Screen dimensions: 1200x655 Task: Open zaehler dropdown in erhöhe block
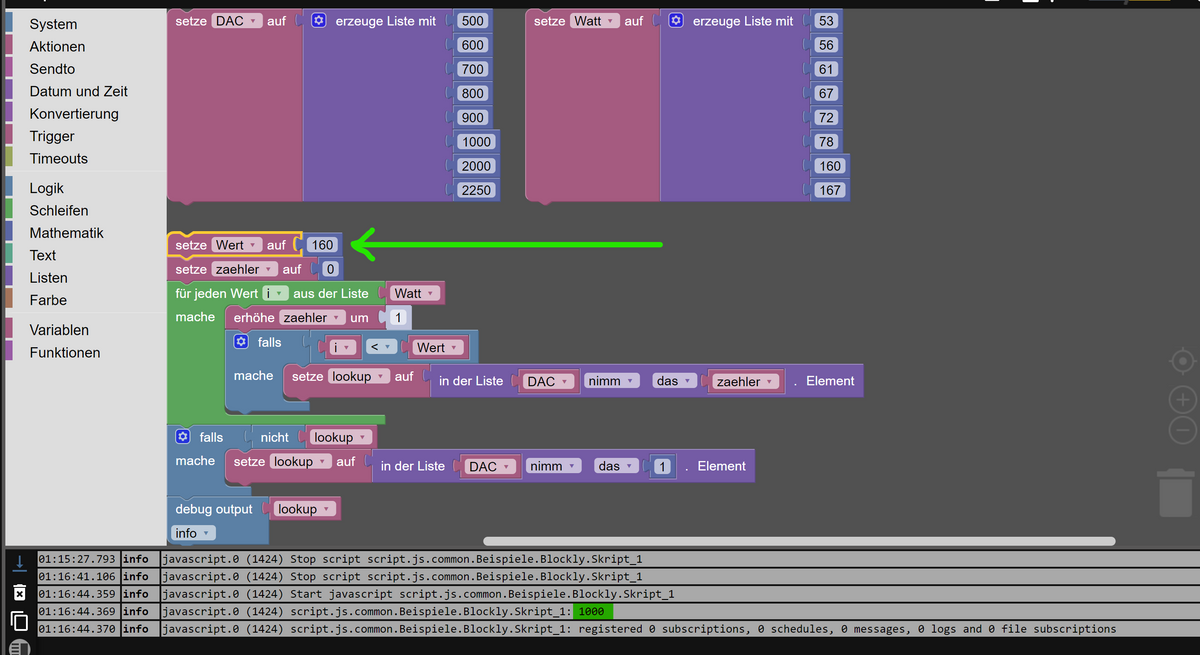(x=312, y=317)
